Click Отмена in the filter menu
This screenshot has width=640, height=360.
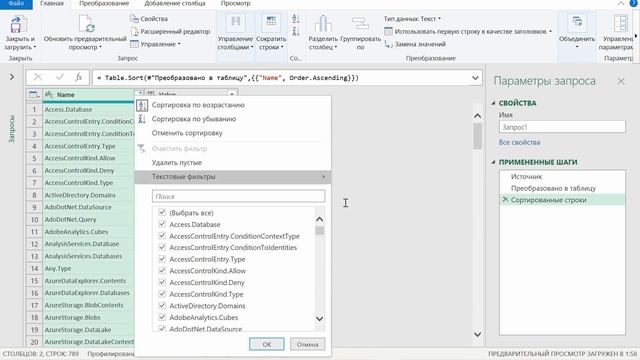(307, 344)
